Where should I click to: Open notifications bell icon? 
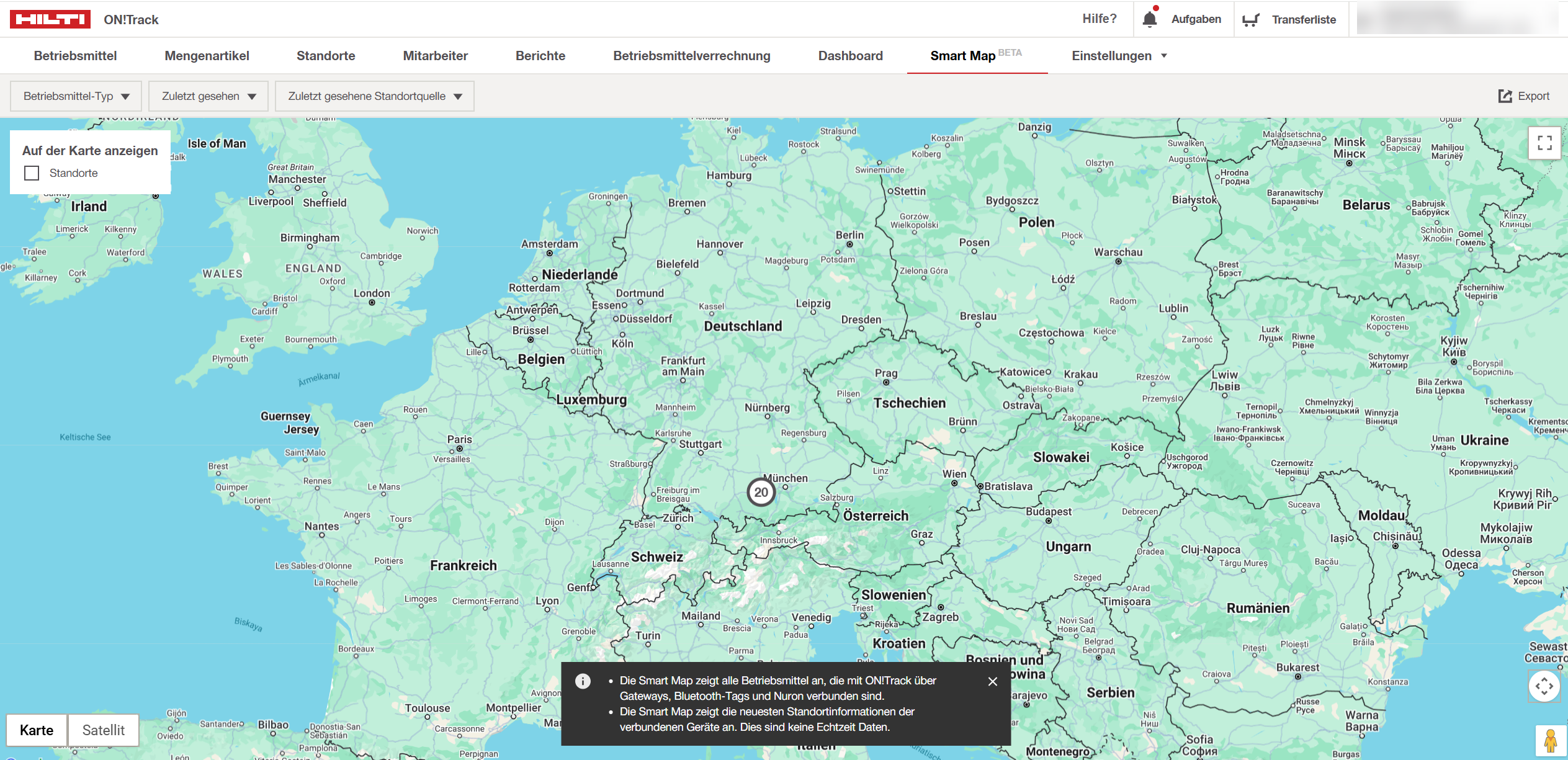pyautogui.click(x=1149, y=19)
